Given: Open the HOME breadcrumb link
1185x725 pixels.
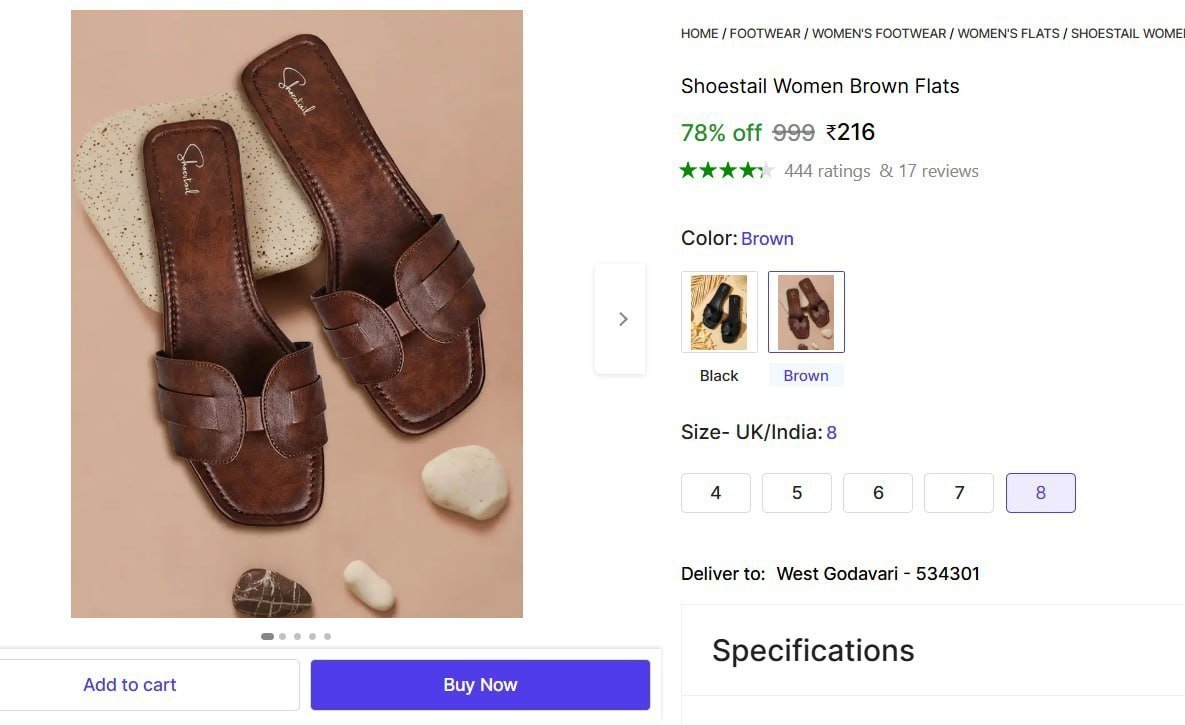Looking at the screenshot, I should [x=699, y=33].
